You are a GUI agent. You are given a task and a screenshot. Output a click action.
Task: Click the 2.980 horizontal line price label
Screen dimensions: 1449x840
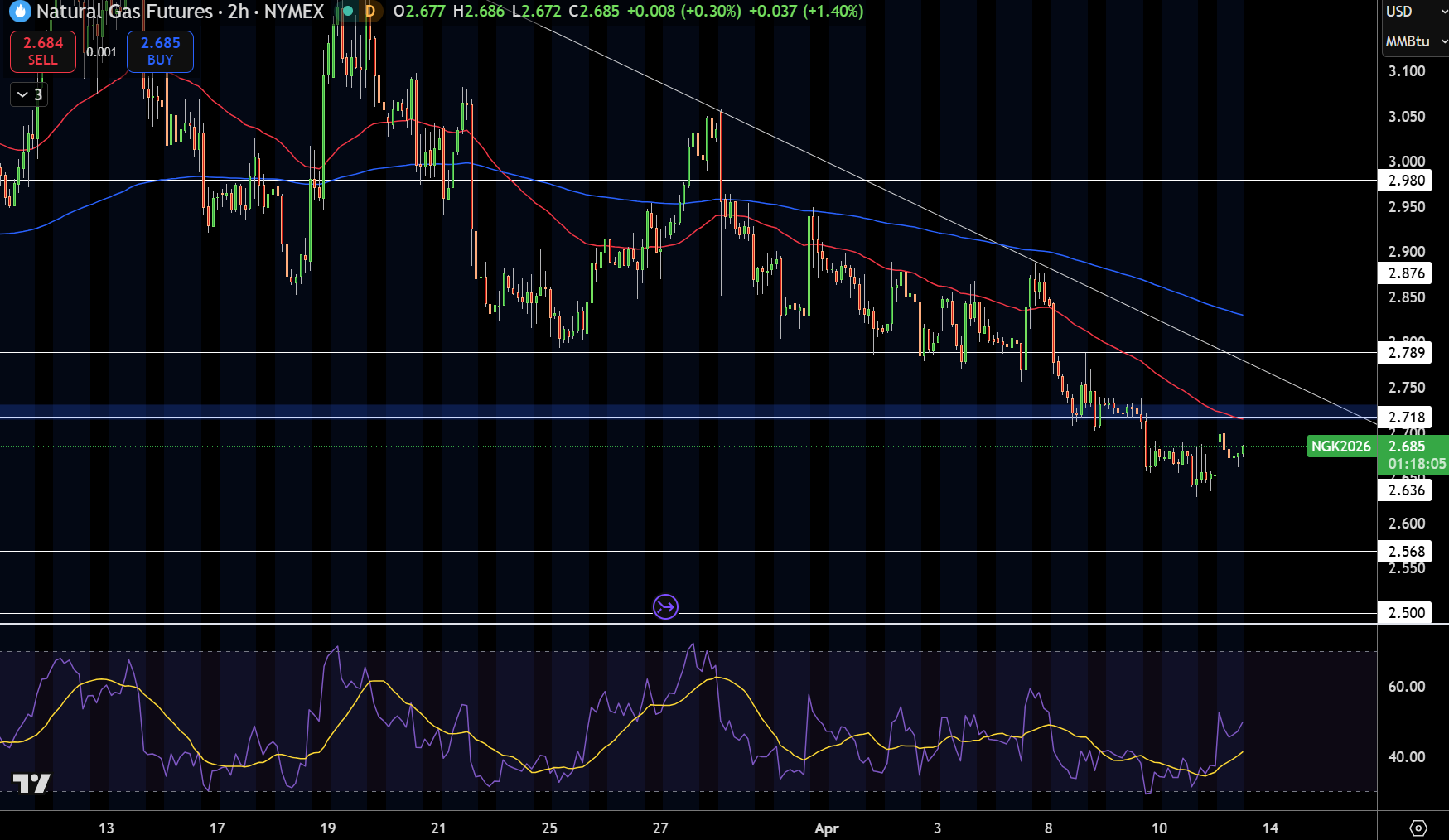pyautogui.click(x=1405, y=181)
